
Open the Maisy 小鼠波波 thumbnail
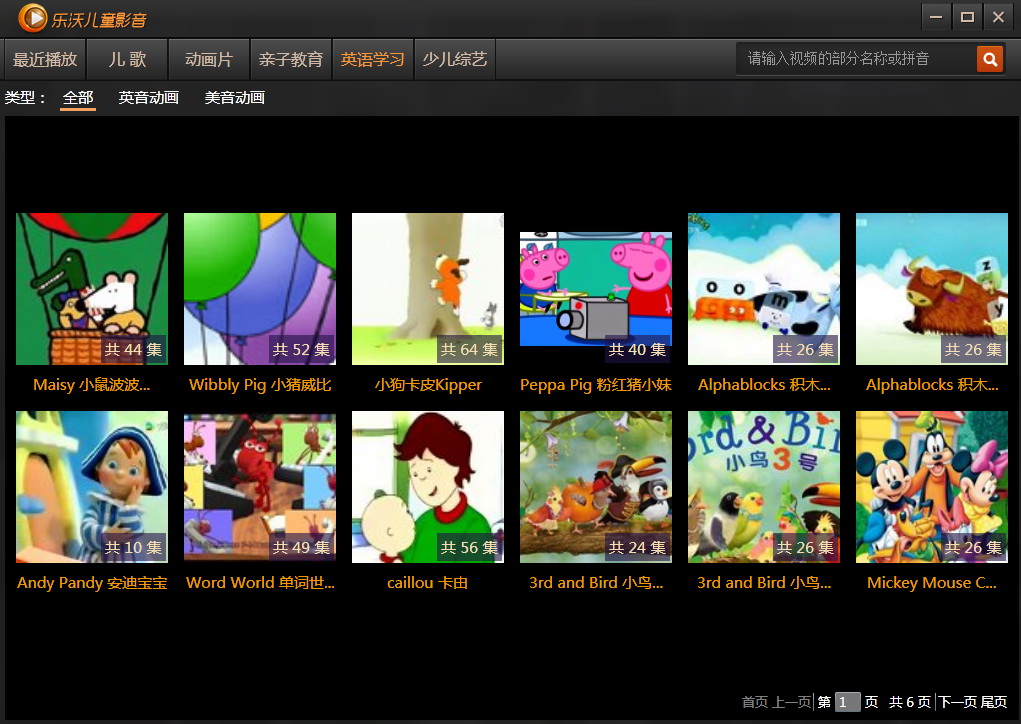click(92, 288)
